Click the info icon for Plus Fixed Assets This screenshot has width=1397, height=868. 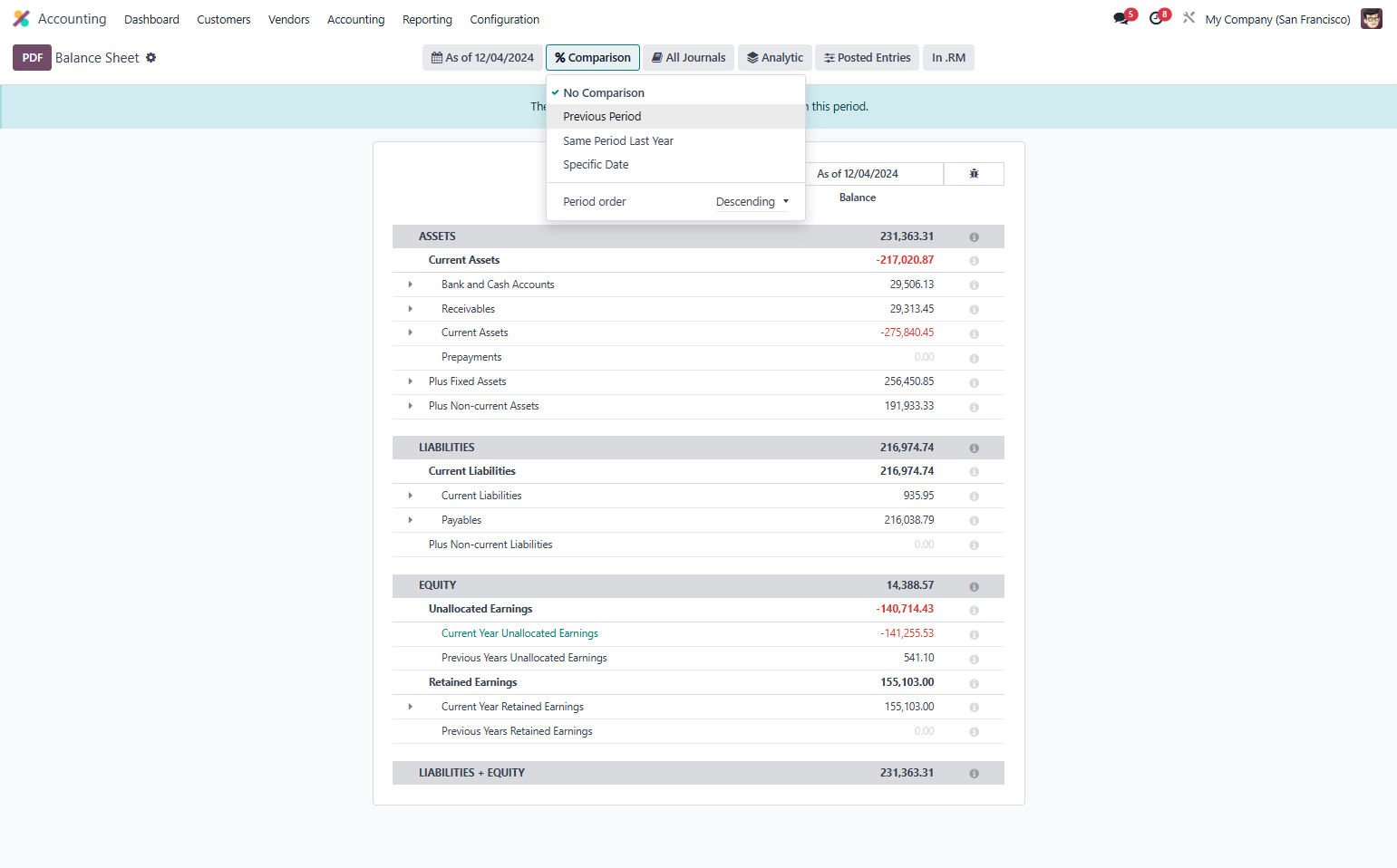[974, 382]
